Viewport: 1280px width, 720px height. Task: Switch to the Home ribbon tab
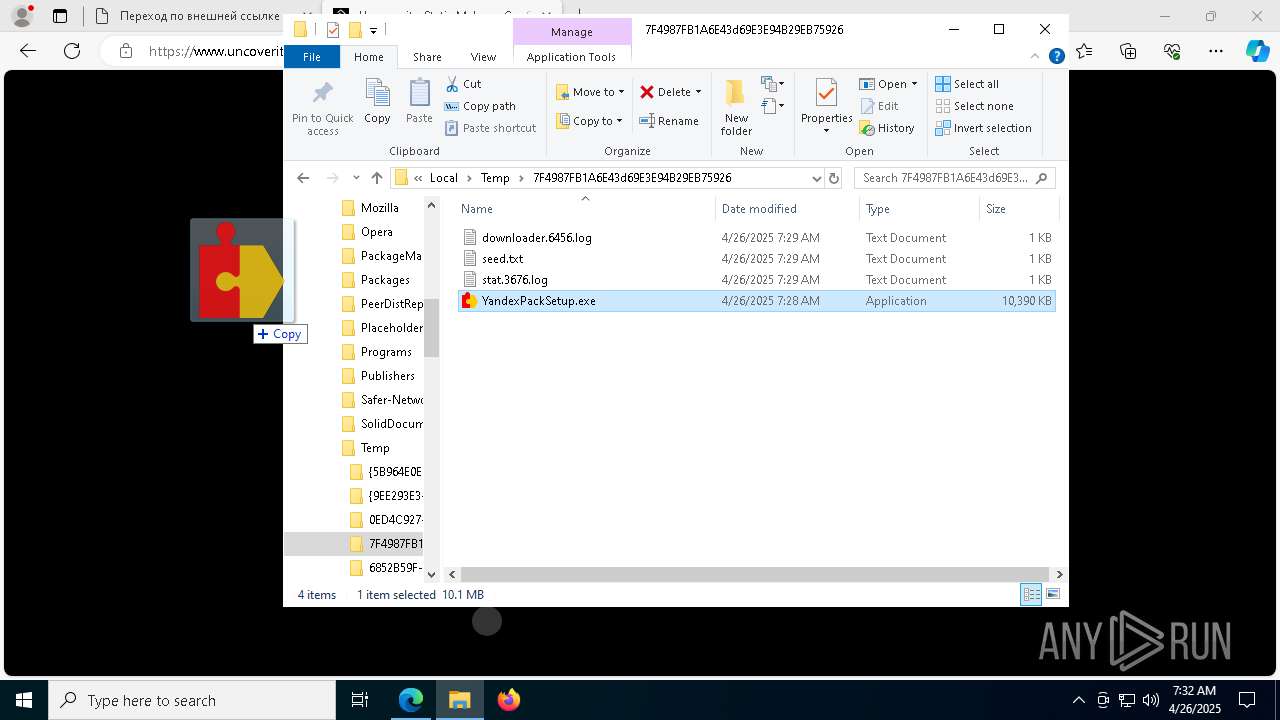[x=368, y=57]
